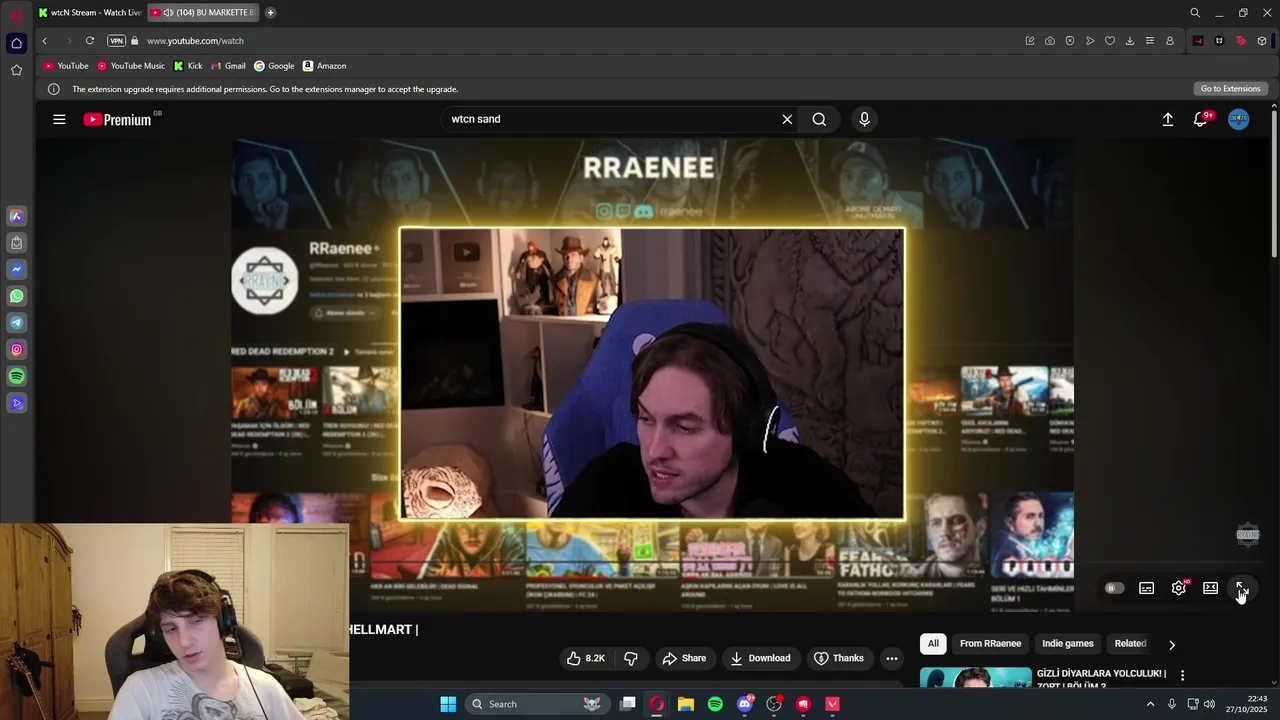Open YouTube Music bookmark

pyautogui.click(x=131, y=66)
